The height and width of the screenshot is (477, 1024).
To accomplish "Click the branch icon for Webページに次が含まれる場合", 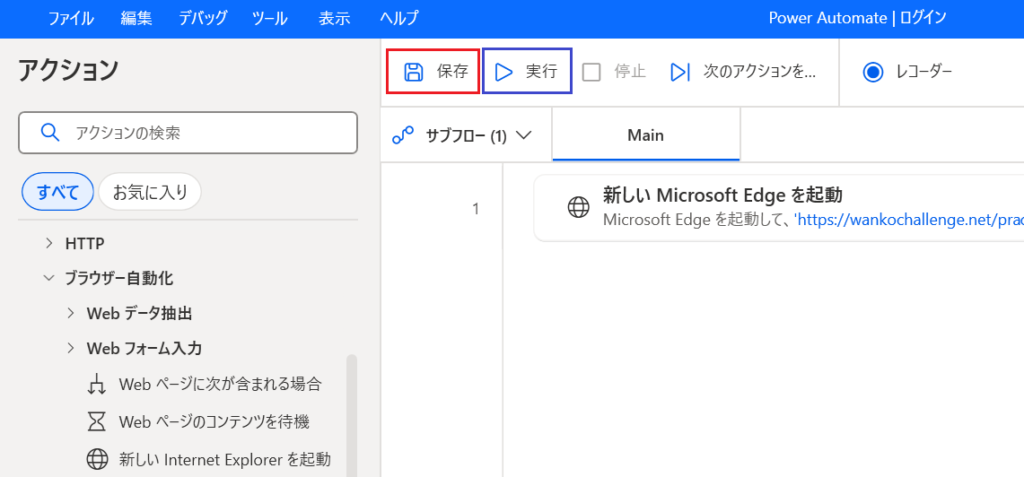I will pyautogui.click(x=97, y=385).
